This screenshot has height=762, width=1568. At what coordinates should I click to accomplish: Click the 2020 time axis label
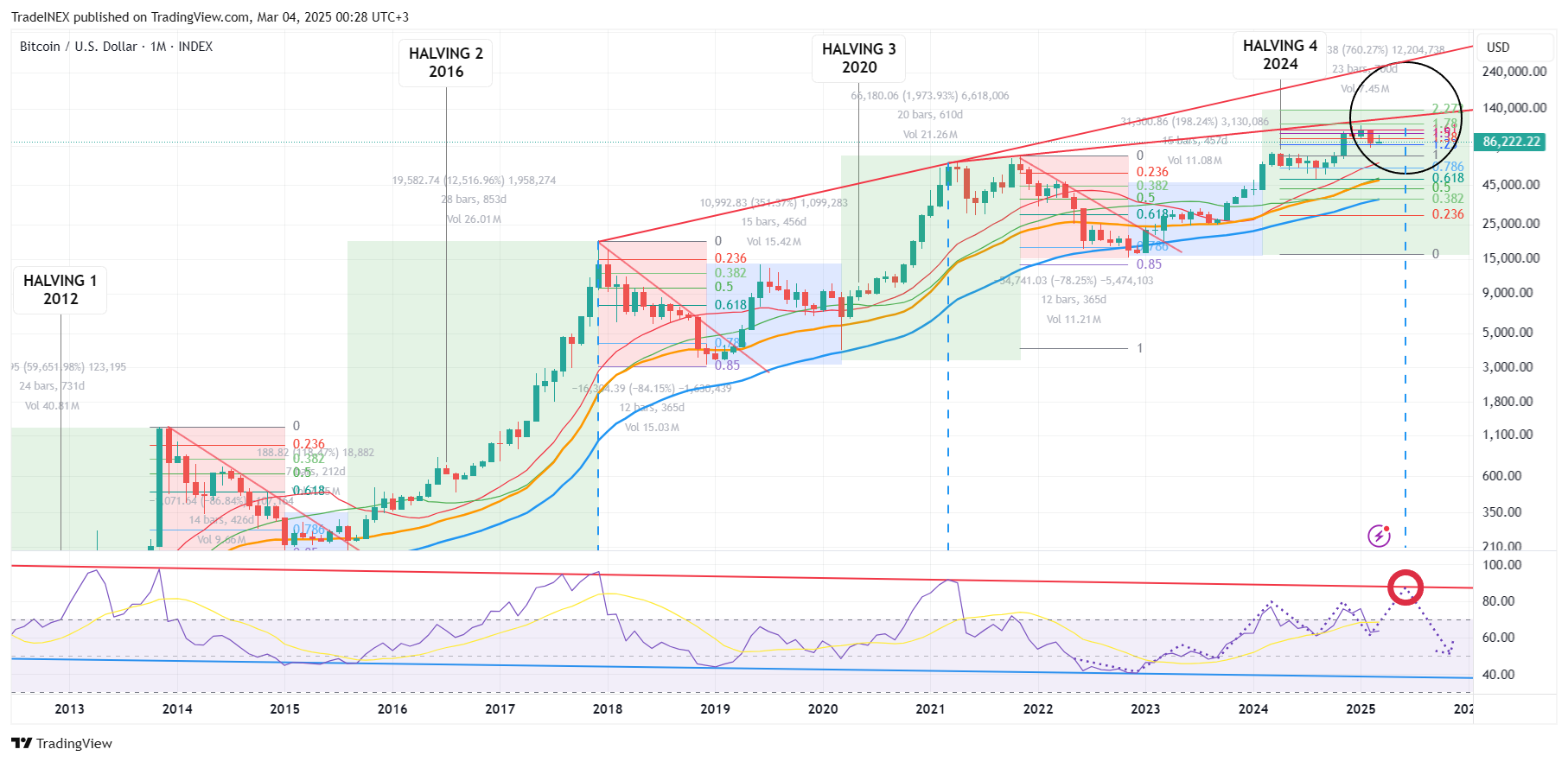click(823, 709)
